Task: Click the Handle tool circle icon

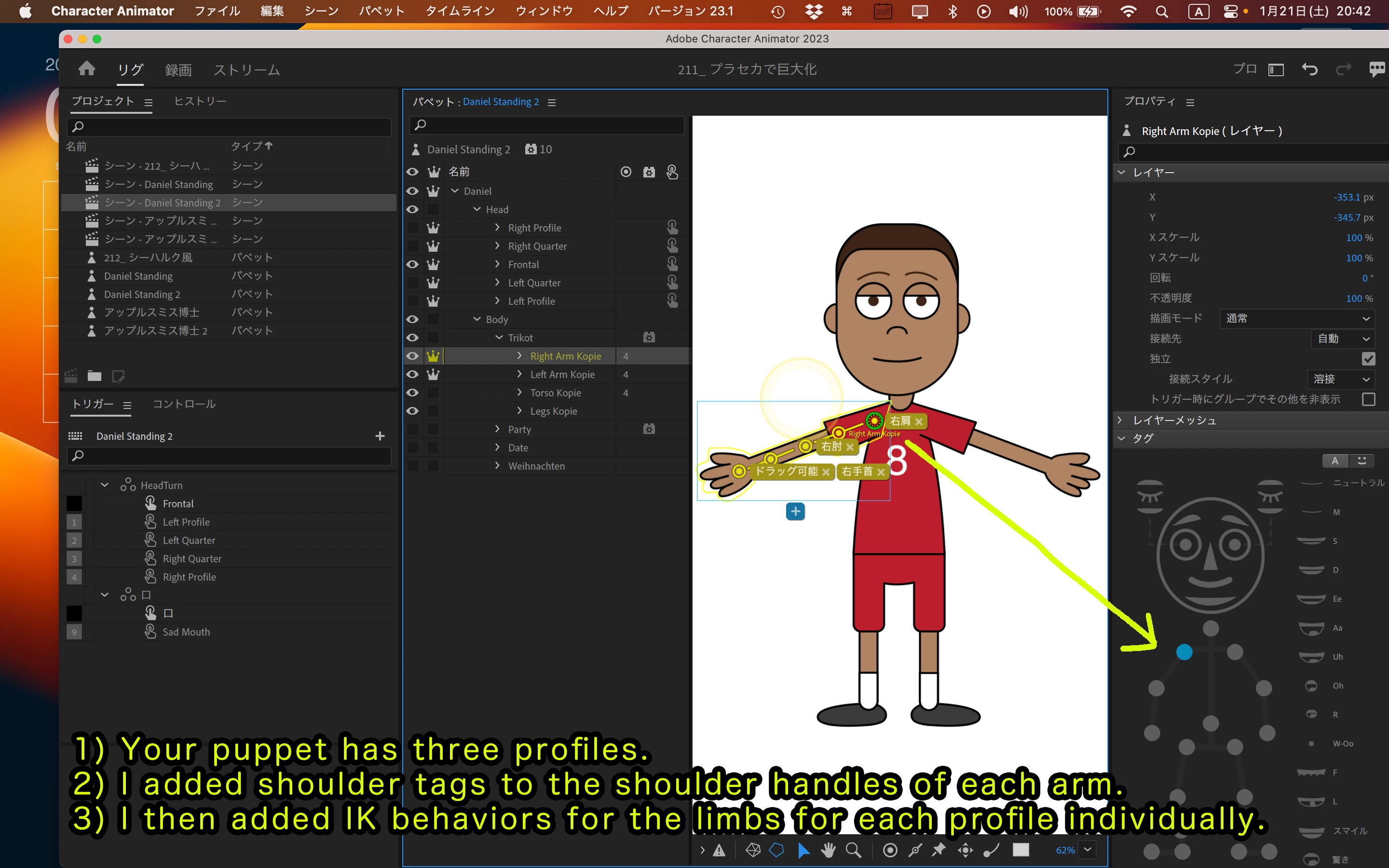Action: click(x=890, y=850)
